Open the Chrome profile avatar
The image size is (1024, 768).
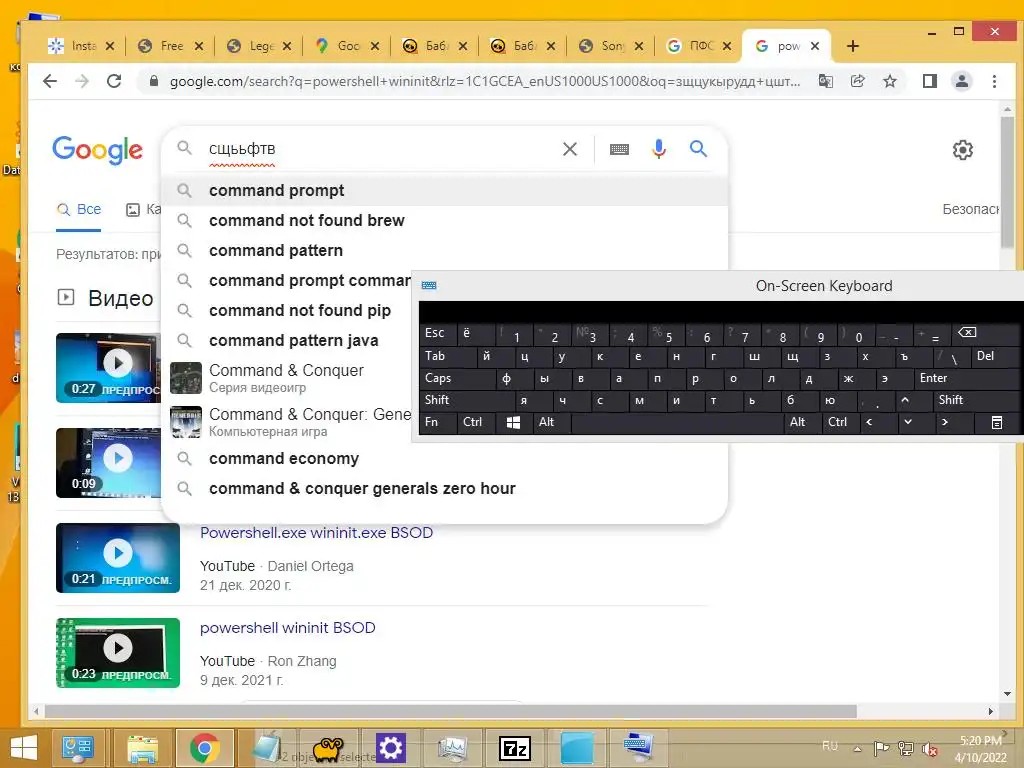pos(961,81)
